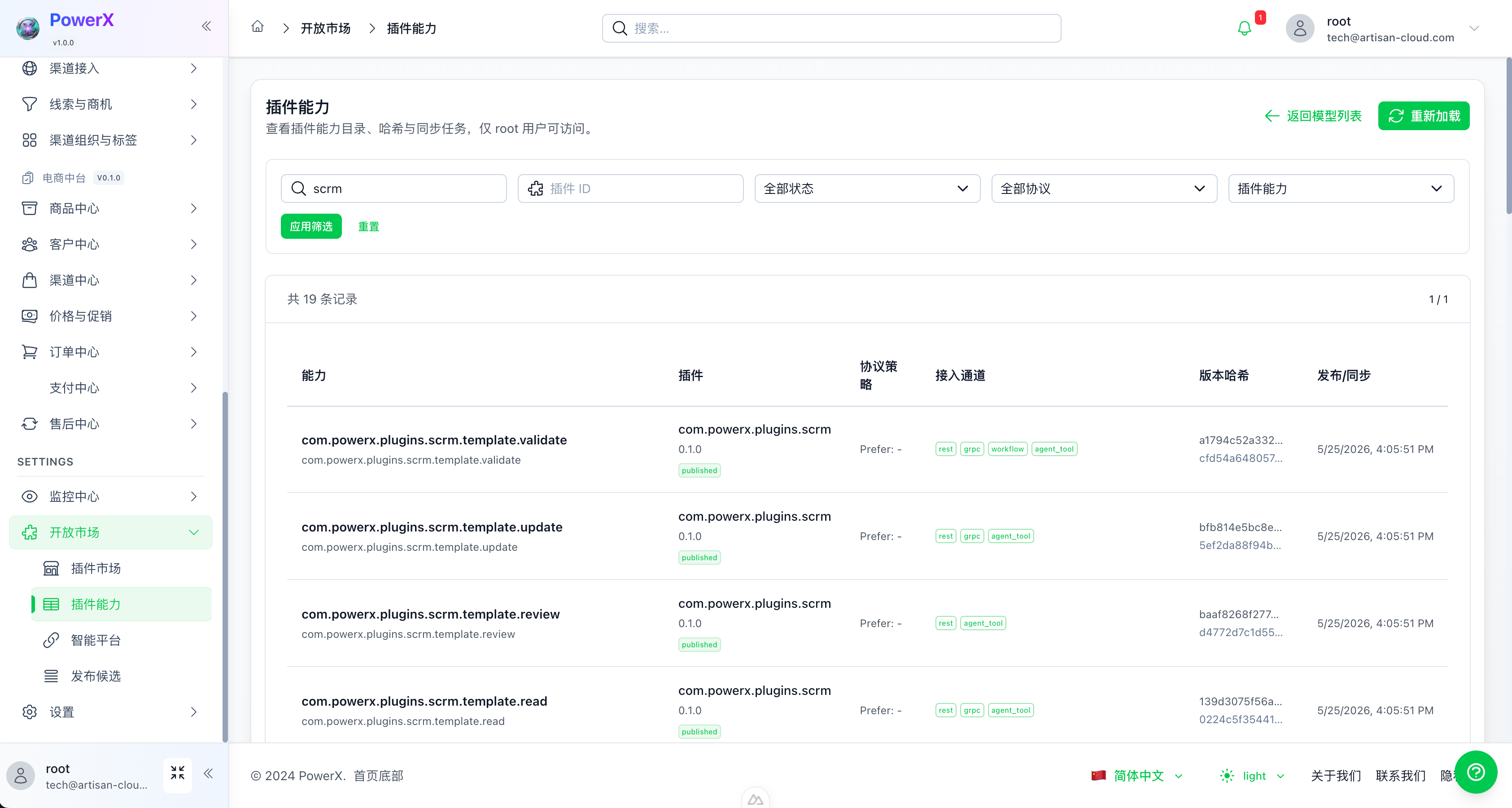The width and height of the screenshot is (1512, 808).
Task: Open notifications bell icon
Action: click(x=1244, y=28)
